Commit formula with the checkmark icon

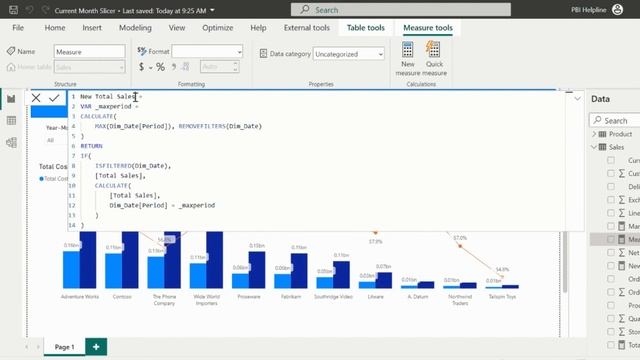point(54,98)
